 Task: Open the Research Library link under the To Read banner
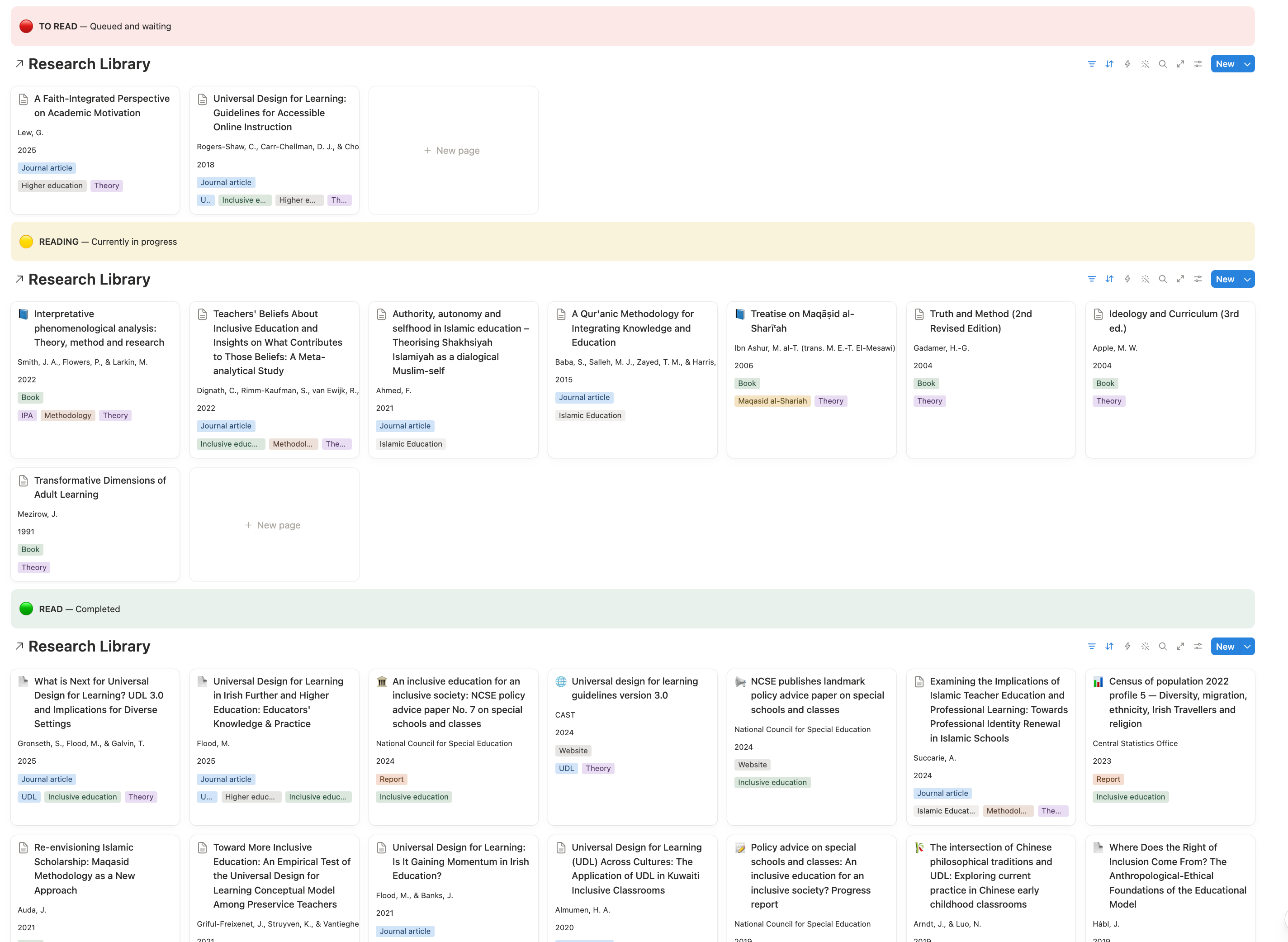(x=89, y=64)
